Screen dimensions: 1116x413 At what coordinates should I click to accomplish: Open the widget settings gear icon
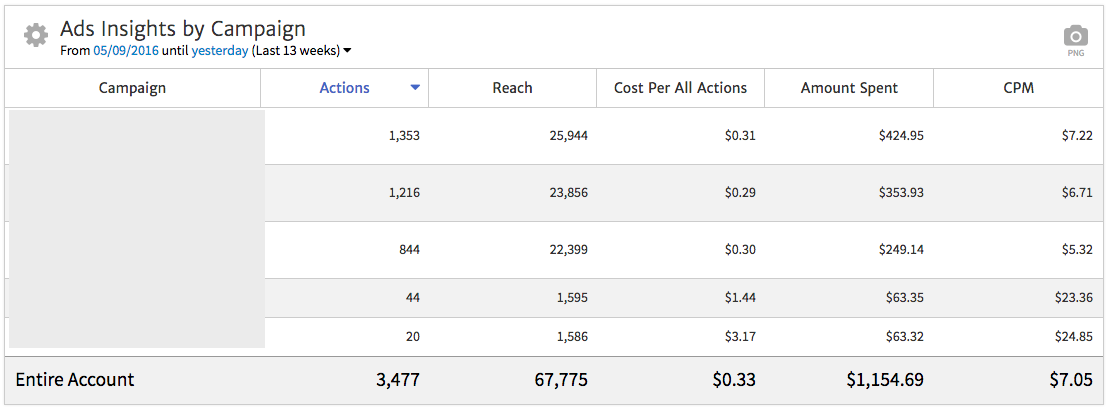(36, 36)
